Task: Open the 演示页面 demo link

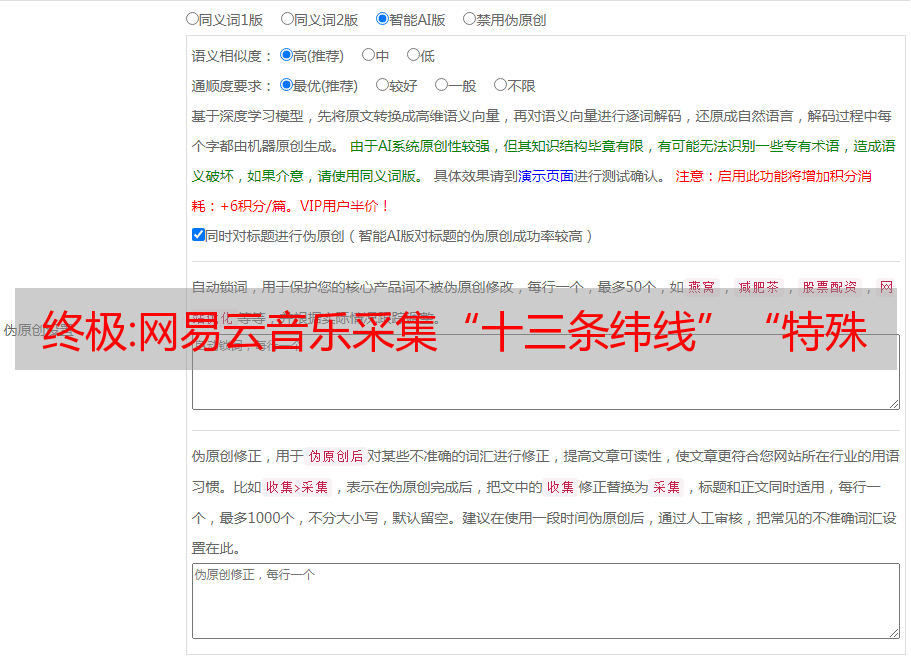Action: (x=545, y=176)
